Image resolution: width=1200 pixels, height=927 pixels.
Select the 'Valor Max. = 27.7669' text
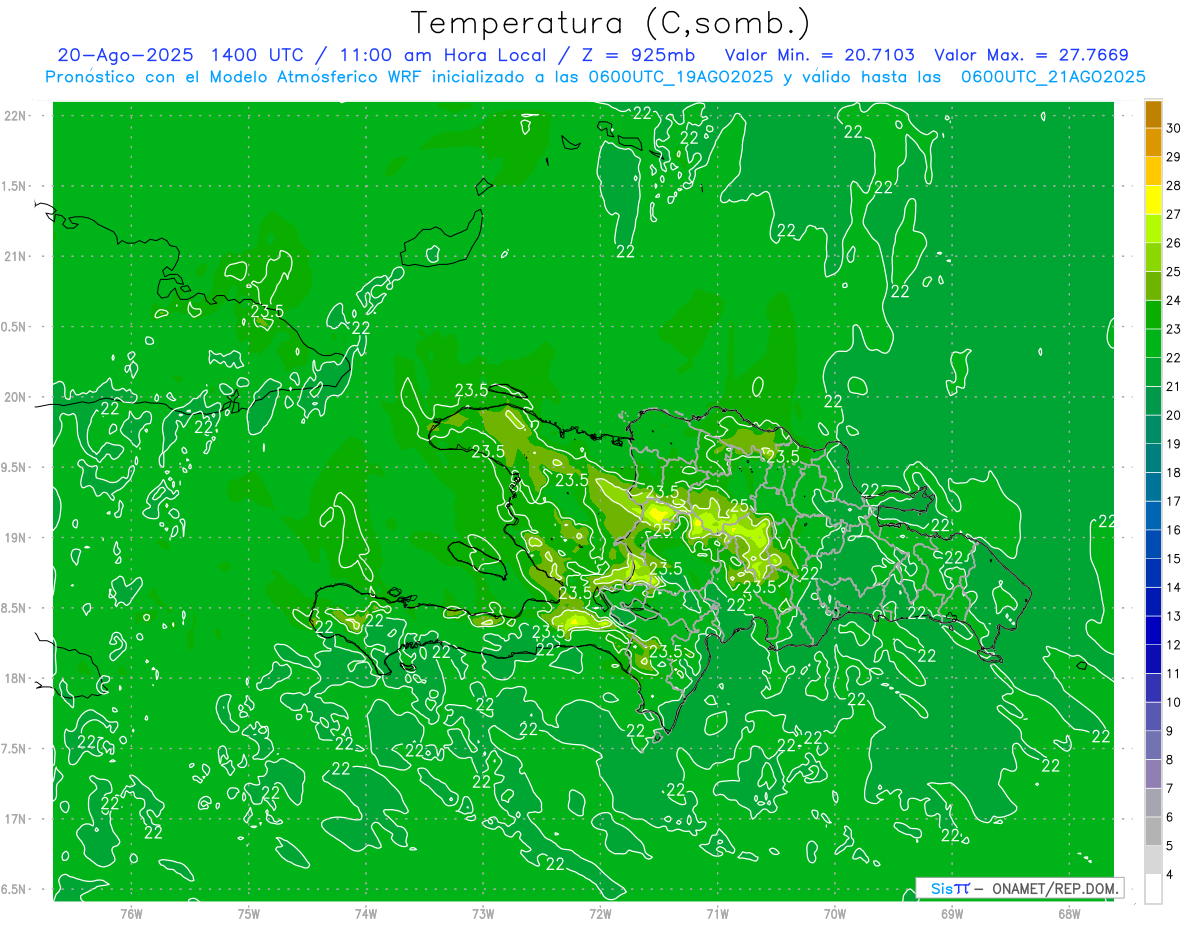(1031, 55)
